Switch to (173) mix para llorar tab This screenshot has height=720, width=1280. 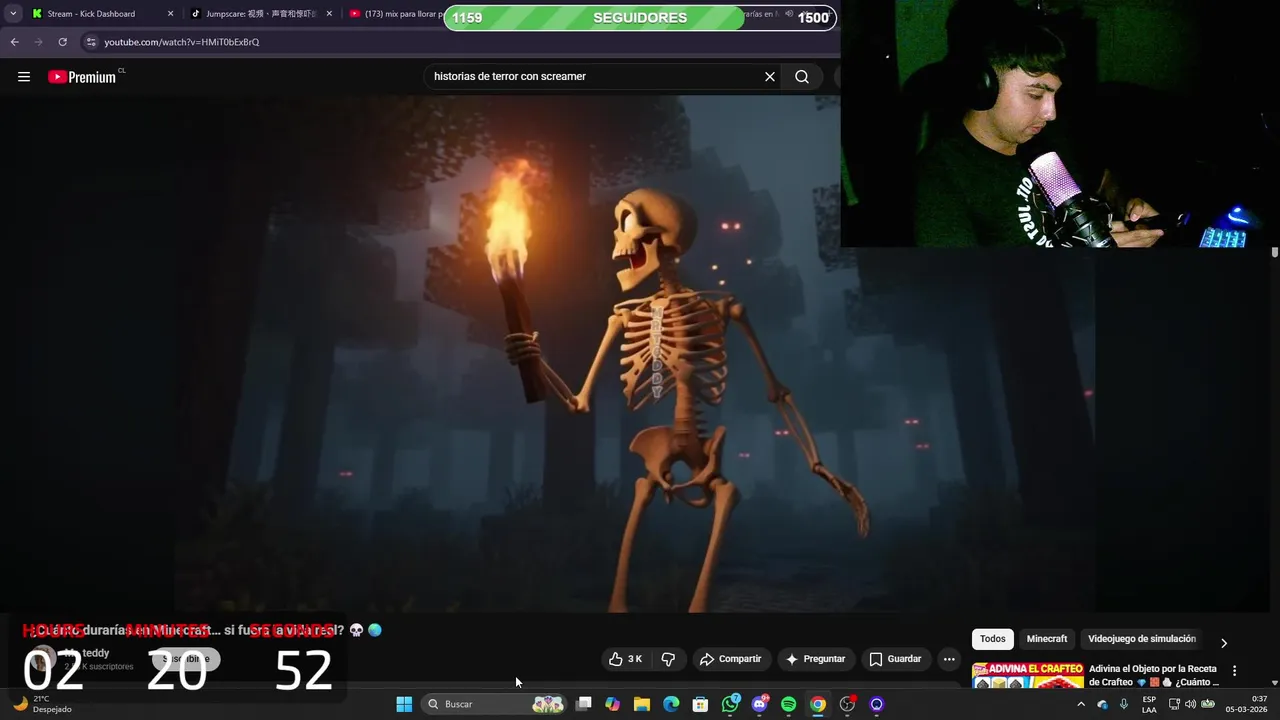(x=395, y=14)
